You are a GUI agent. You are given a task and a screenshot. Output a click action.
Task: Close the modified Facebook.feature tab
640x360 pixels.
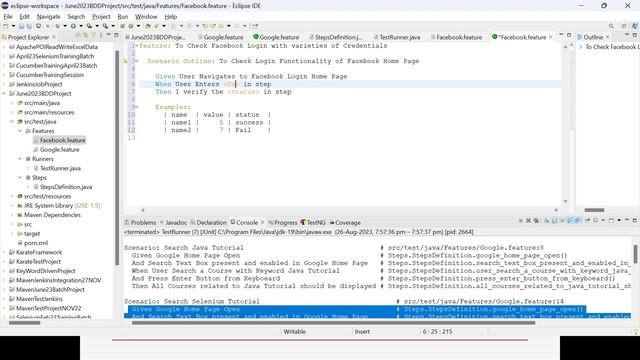pos(551,37)
